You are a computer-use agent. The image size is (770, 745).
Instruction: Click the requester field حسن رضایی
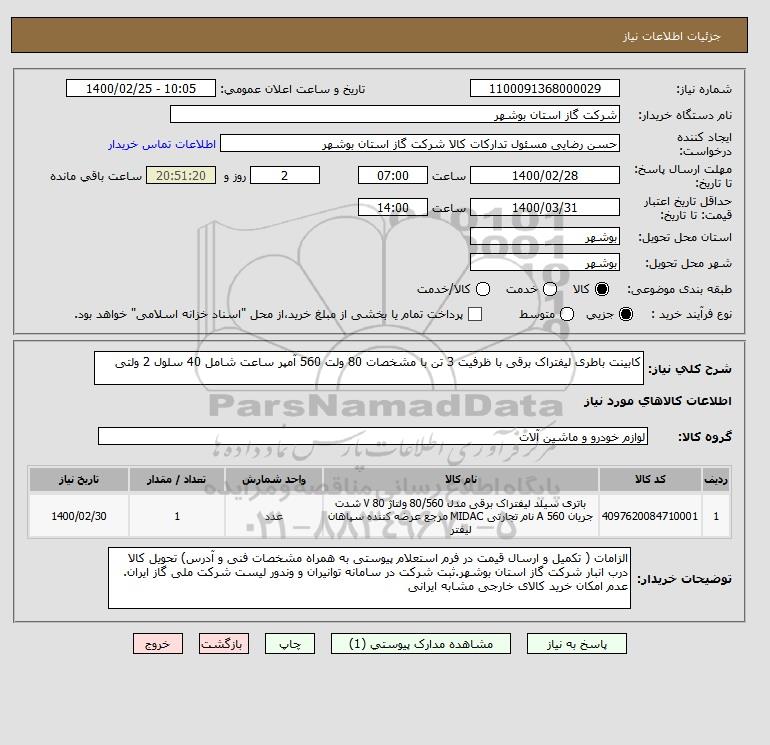420,143
